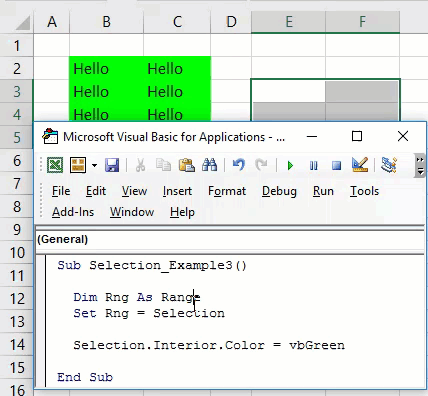Select Excel row 12 header
428x396 pixels.
(x=17, y=298)
